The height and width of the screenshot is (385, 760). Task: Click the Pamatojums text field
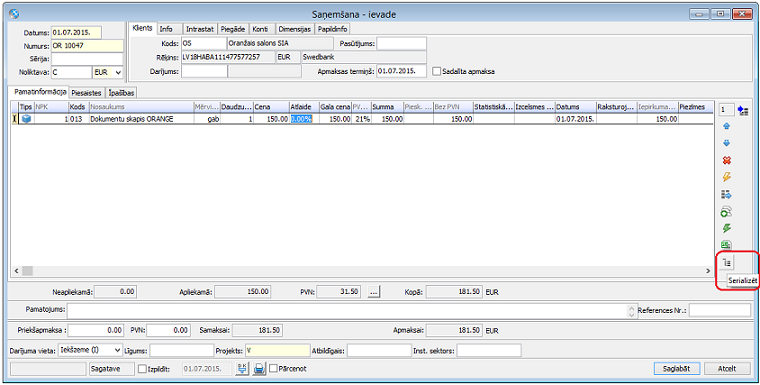point(347,311)
